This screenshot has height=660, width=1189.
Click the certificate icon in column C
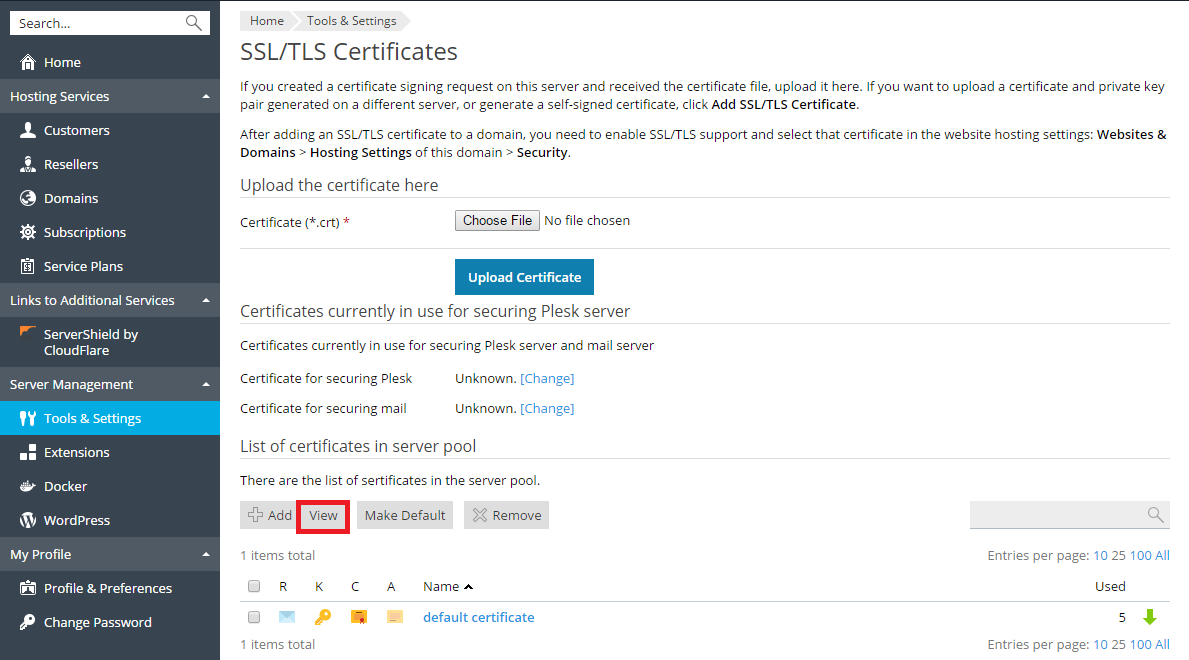click(x=358, y=617)
